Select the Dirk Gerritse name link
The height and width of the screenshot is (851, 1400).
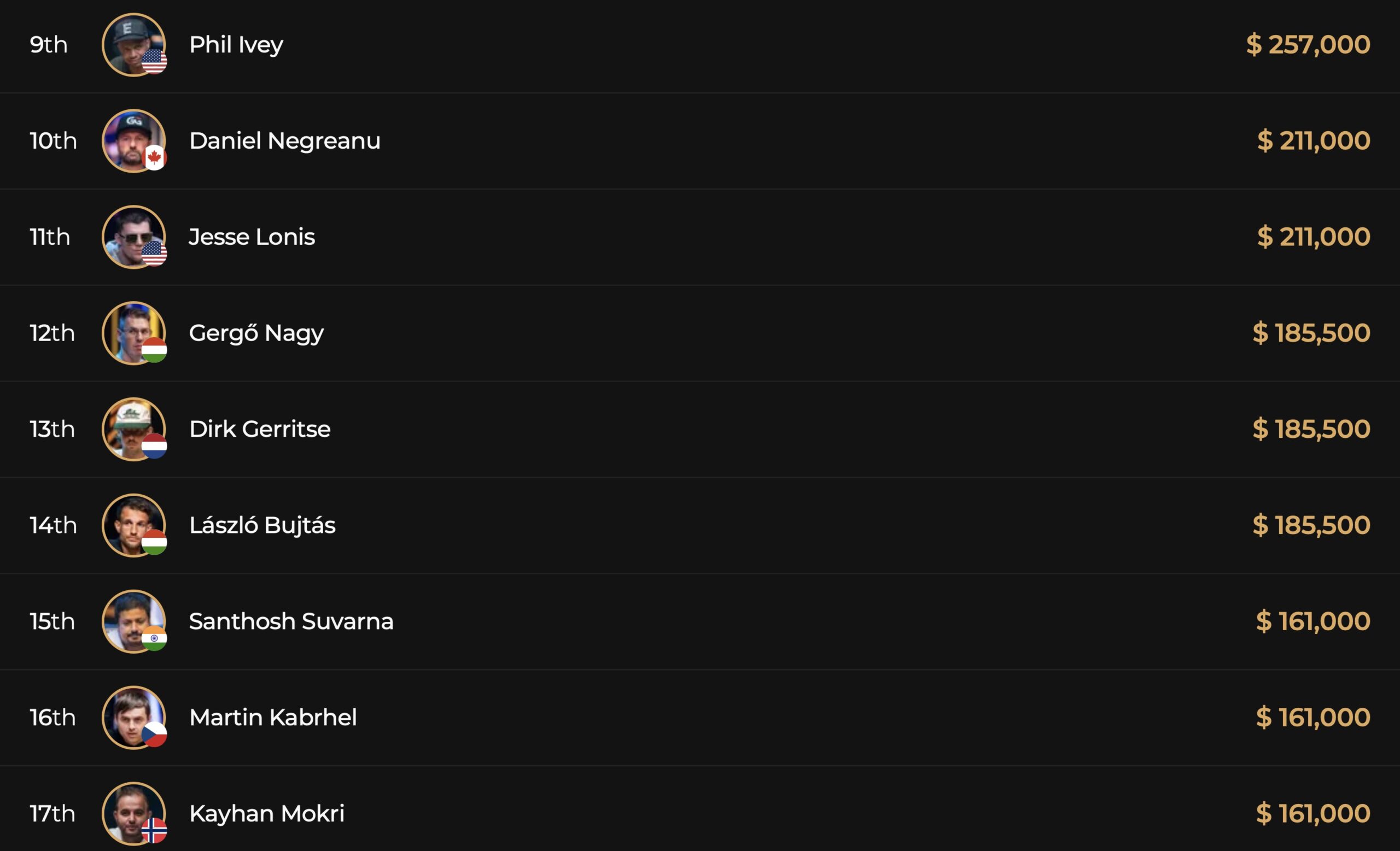(260, 429)
